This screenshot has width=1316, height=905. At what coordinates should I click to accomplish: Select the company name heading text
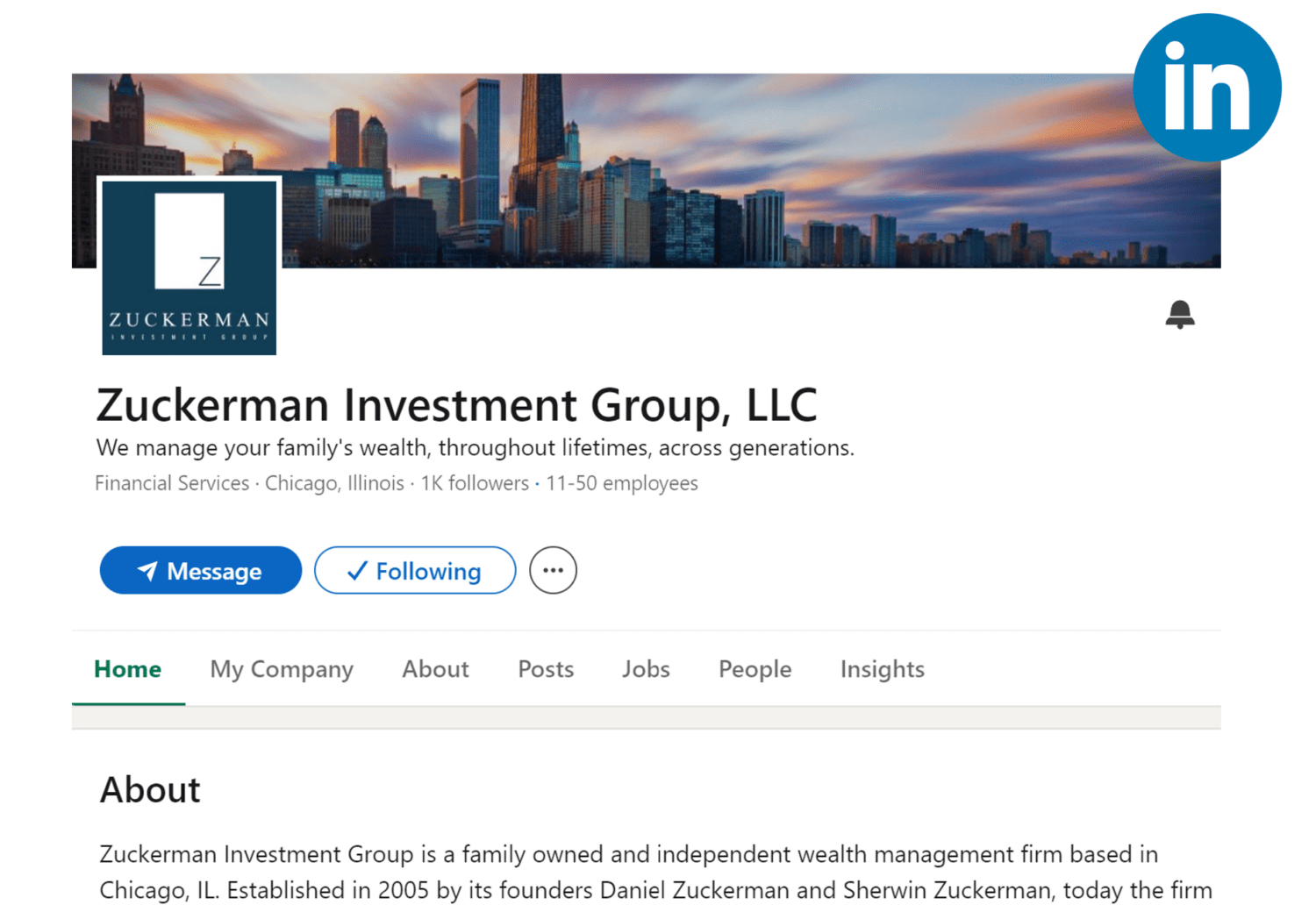pos(456,405)
